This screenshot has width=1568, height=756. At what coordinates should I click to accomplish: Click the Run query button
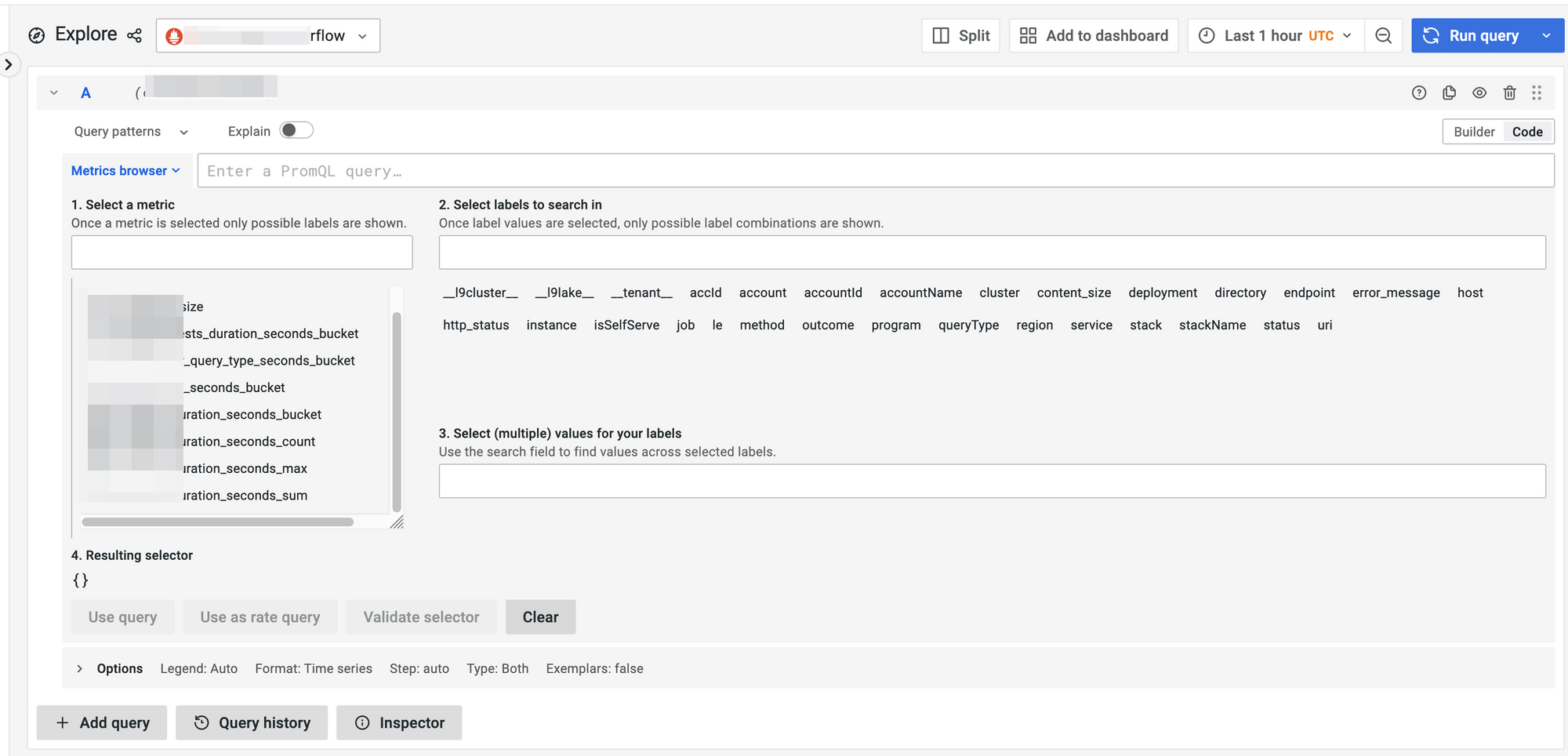[1472, 35]
